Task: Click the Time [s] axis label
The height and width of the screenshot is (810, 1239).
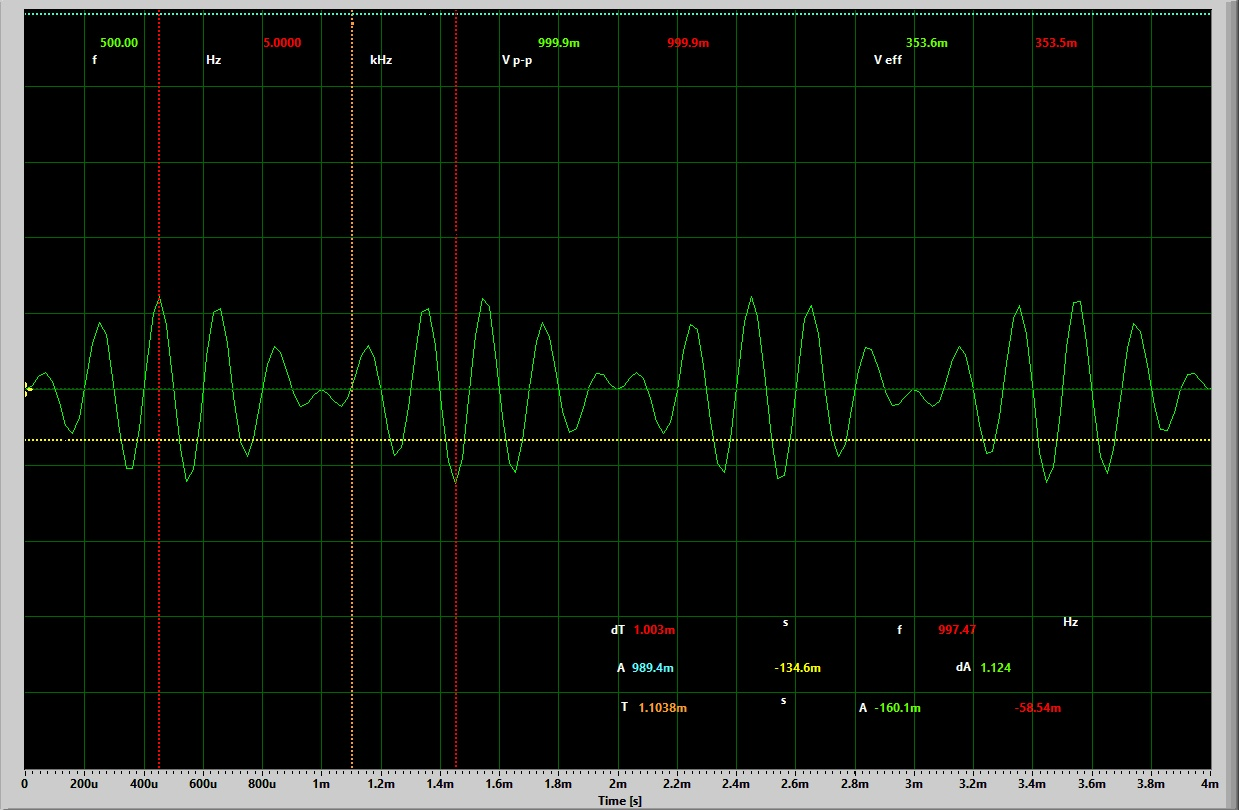Action: [x=620, y=800]
